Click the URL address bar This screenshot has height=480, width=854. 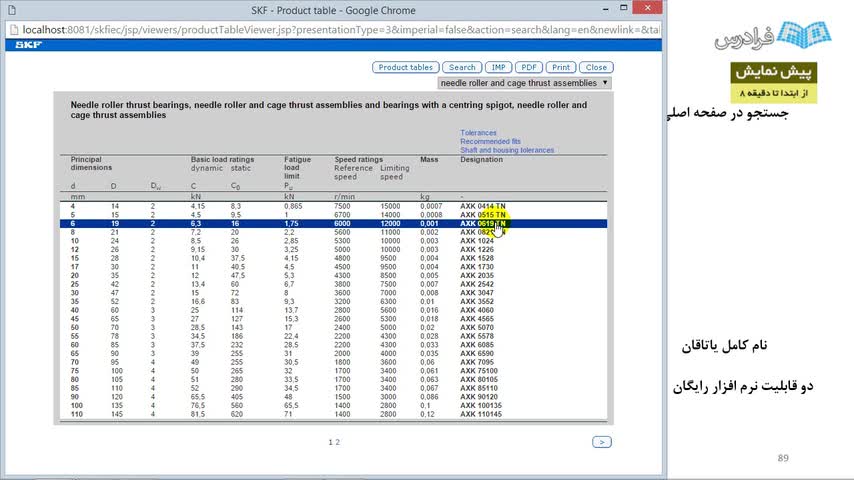click(340, 30)
